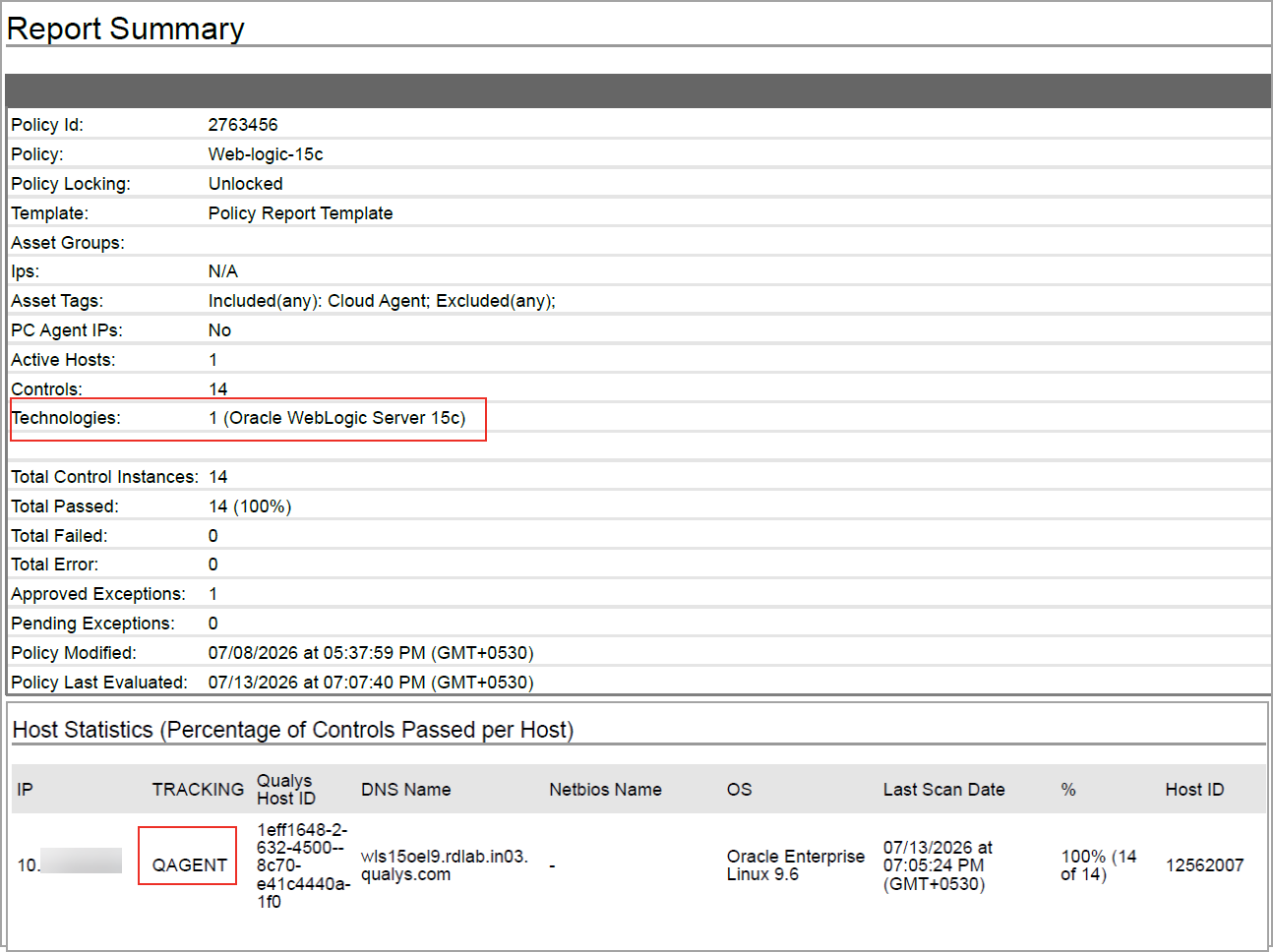Image resolution: width=1273 pixels, height=952 pixels.
Task: Select the Policy Id value 2763456
Action: 243,125
